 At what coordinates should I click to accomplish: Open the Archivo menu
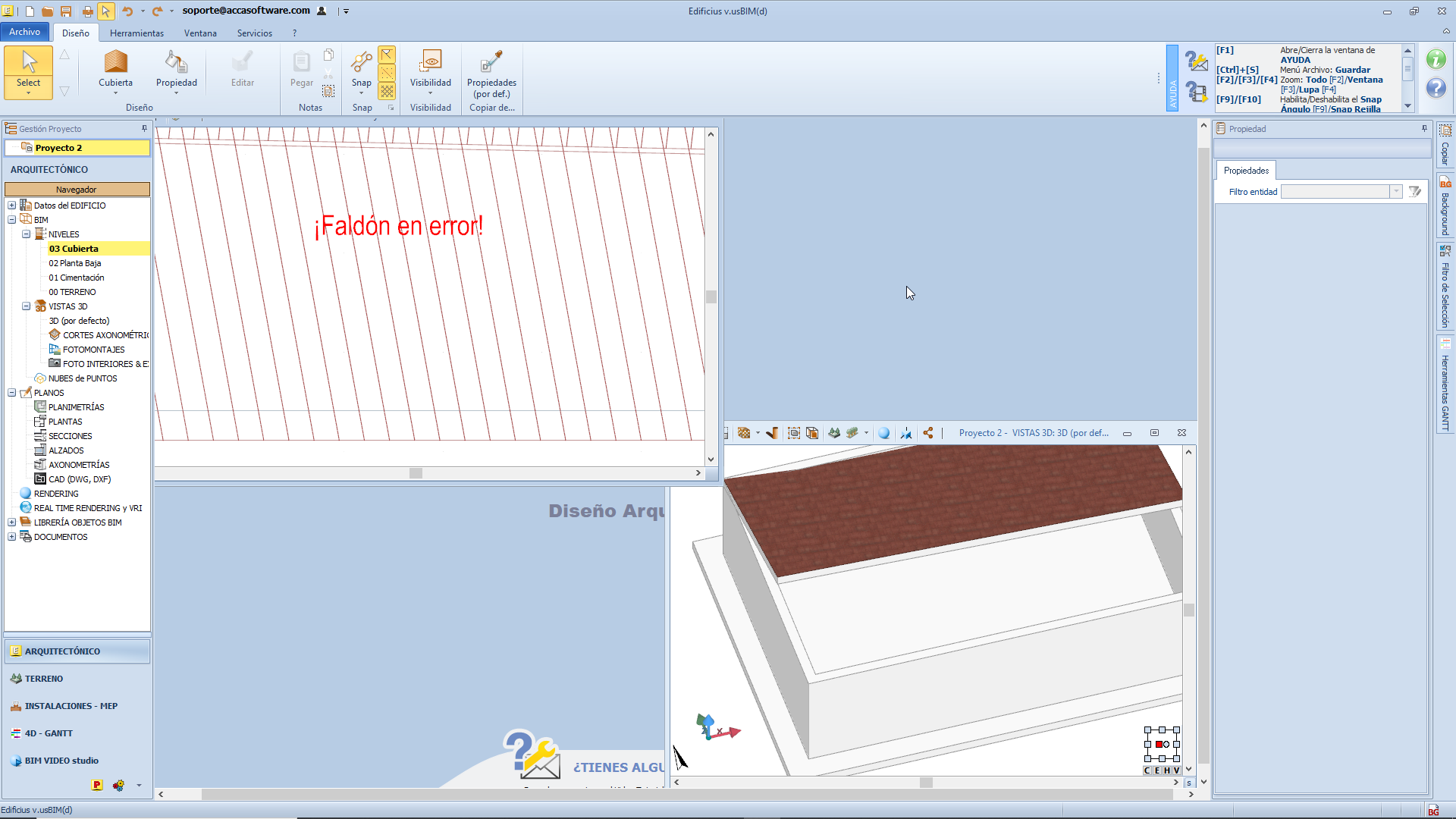click(24, 32)
